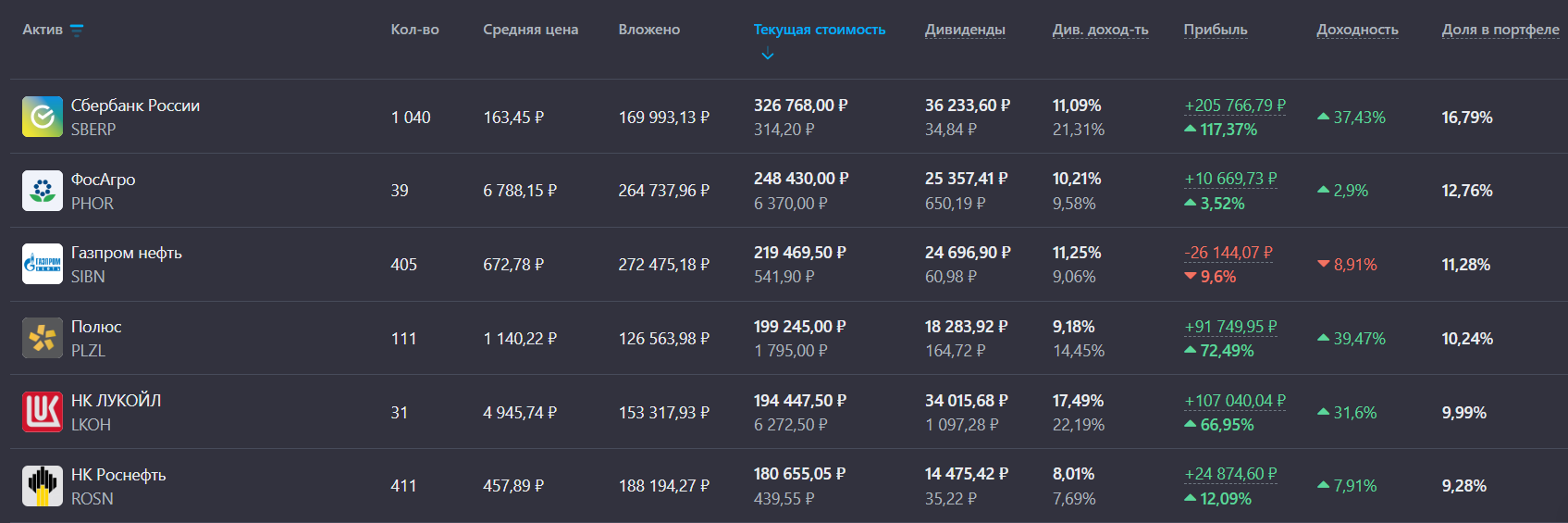This screenshot has height=523, width=1568.
Task: Open the Сбербанк России asset link
Action: 135,106
